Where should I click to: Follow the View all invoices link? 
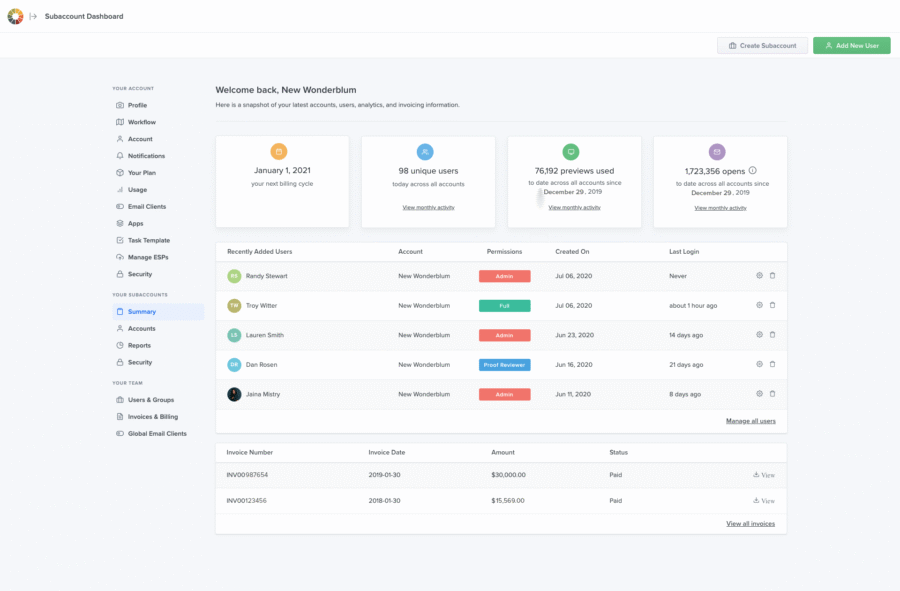pos(750,523)
